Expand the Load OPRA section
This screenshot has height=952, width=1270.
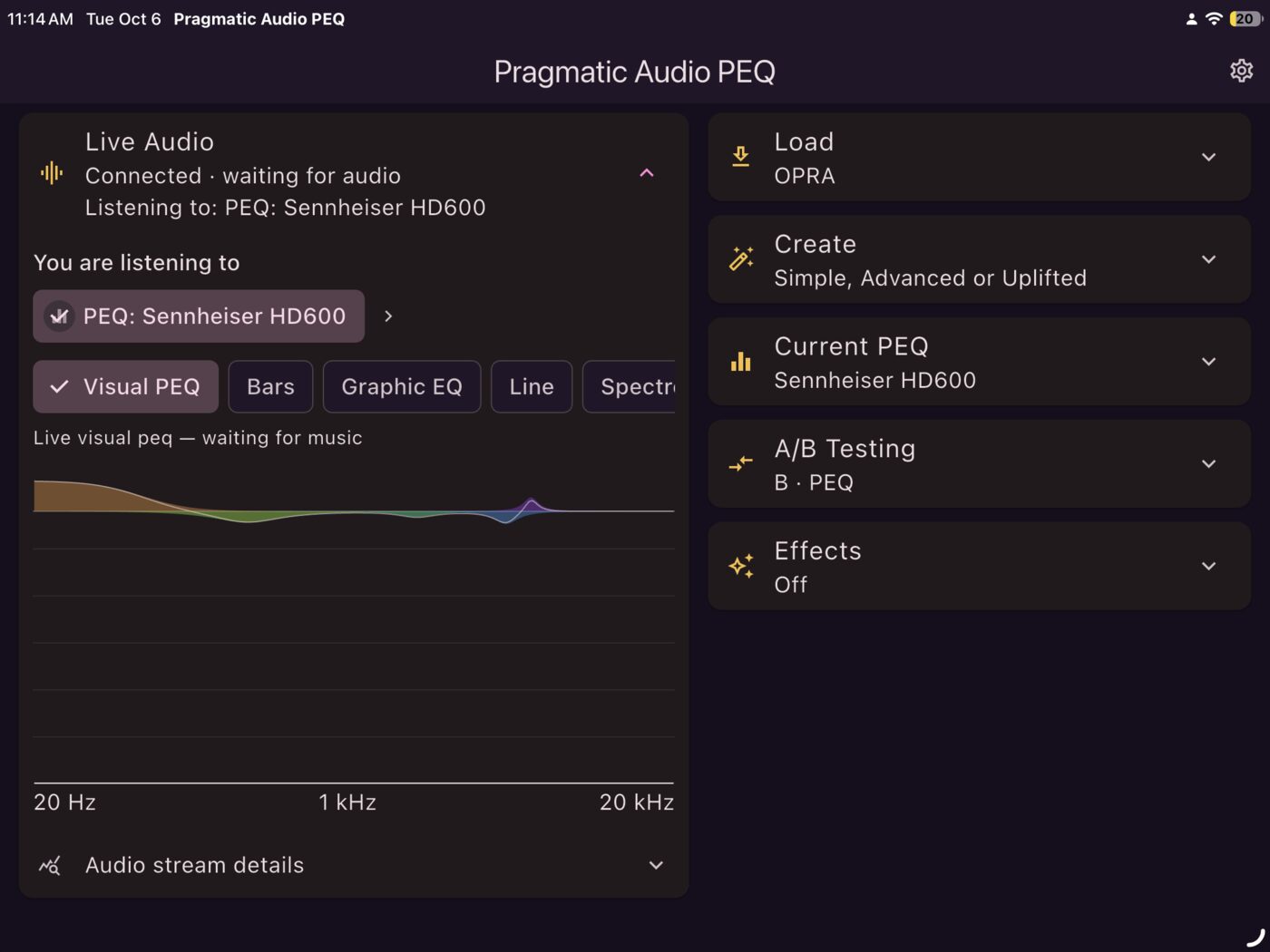point(1208,157)
